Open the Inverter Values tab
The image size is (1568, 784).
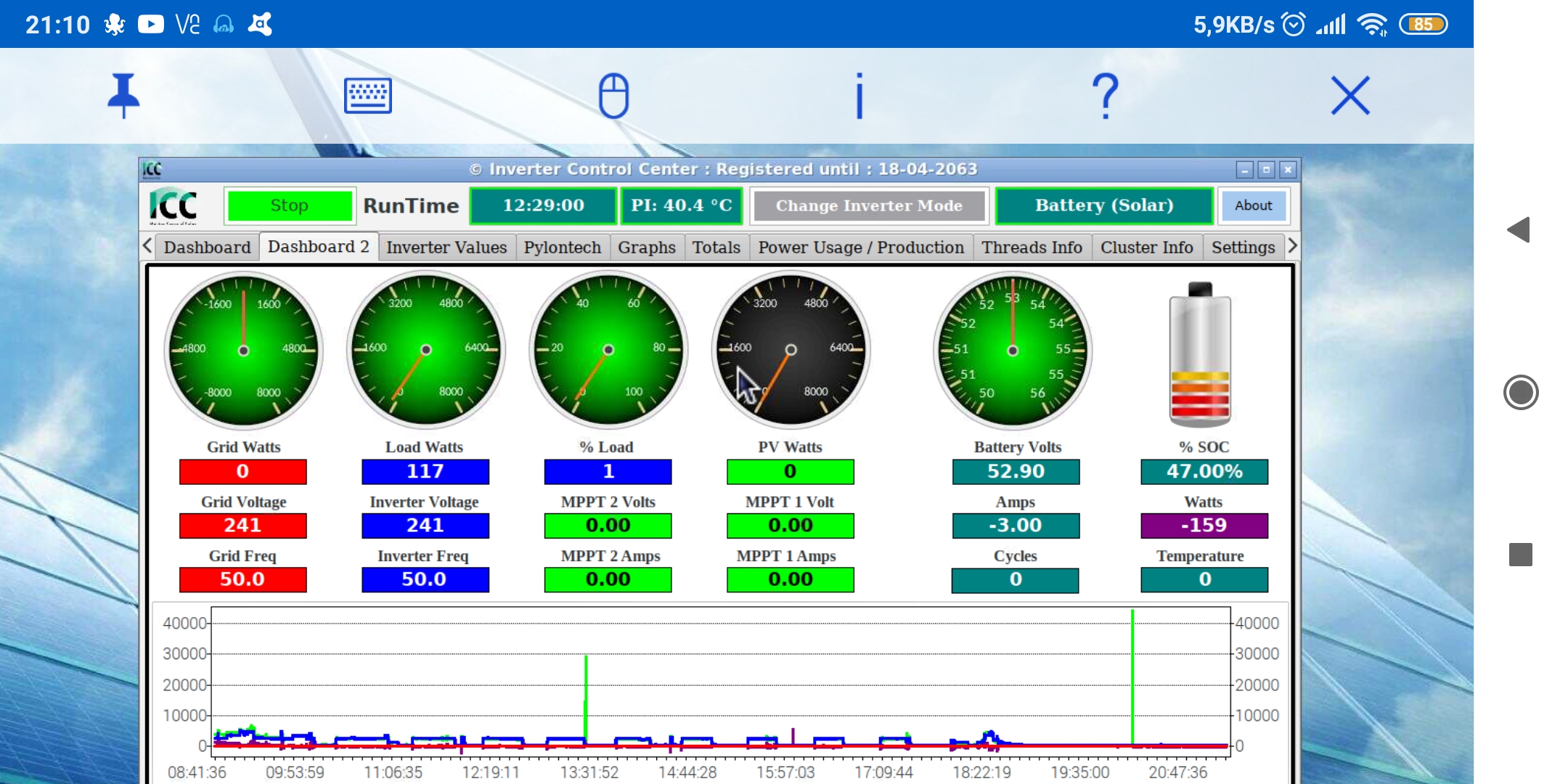tap(446, 248)
